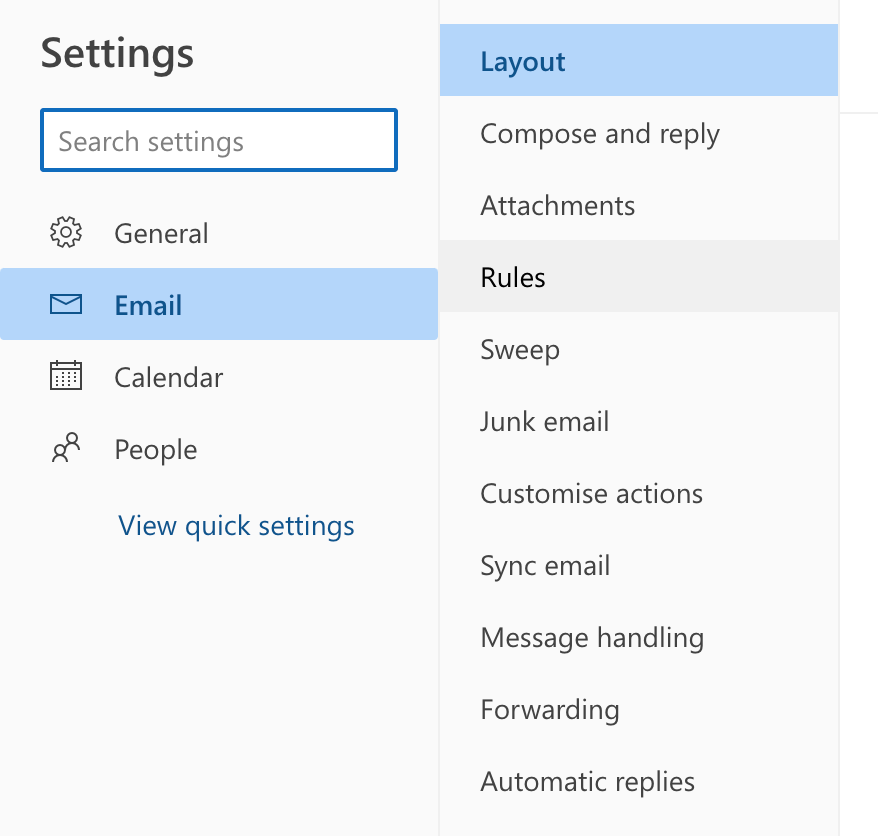878x836 pixels.
Task: Open the General settings category
Action: (161, 232)
